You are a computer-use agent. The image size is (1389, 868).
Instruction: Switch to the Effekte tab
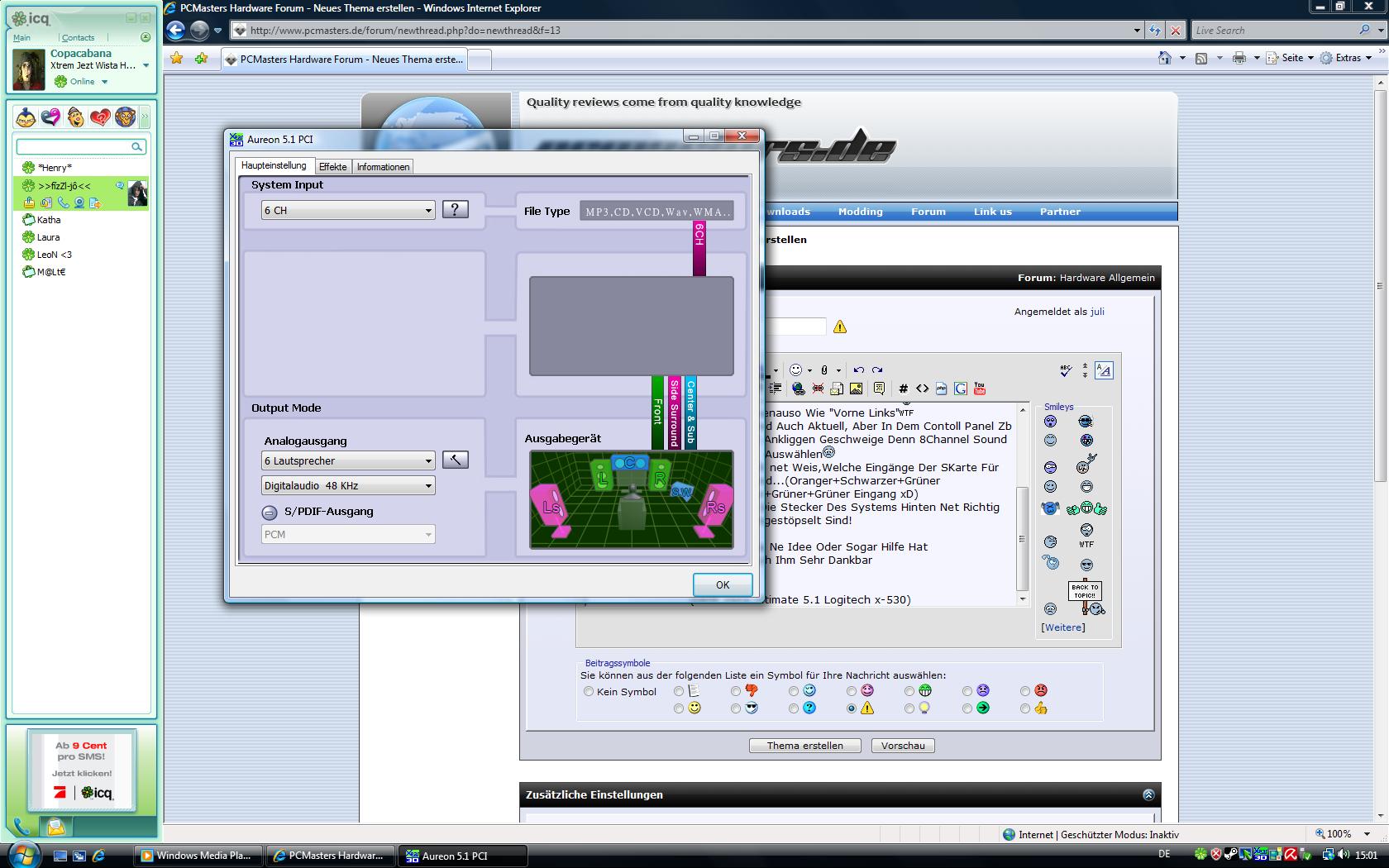[x=333, y=167]
